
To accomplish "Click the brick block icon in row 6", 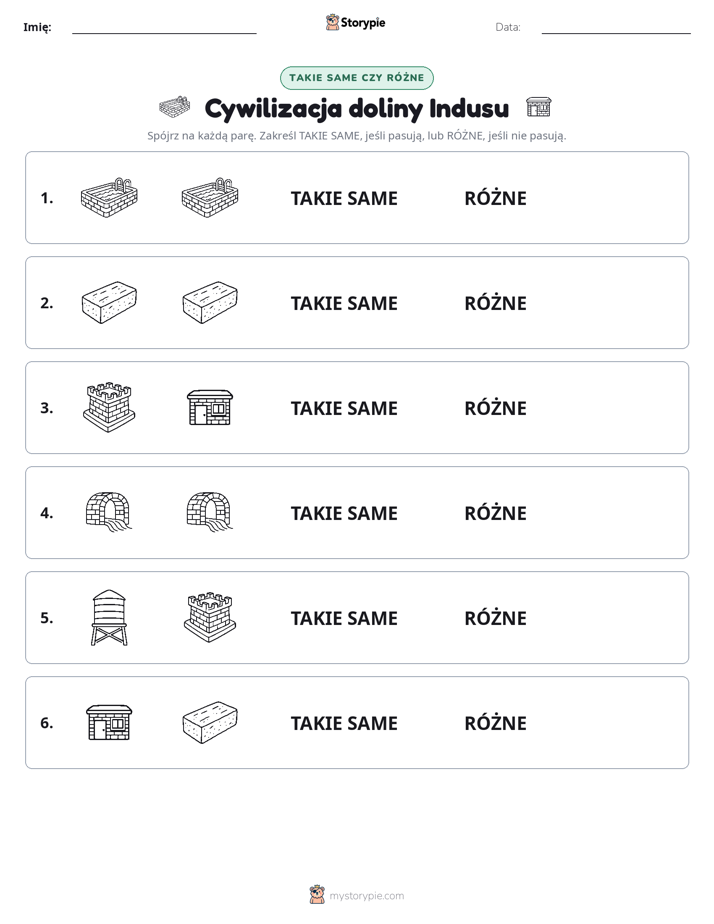I will pos(210,722).
